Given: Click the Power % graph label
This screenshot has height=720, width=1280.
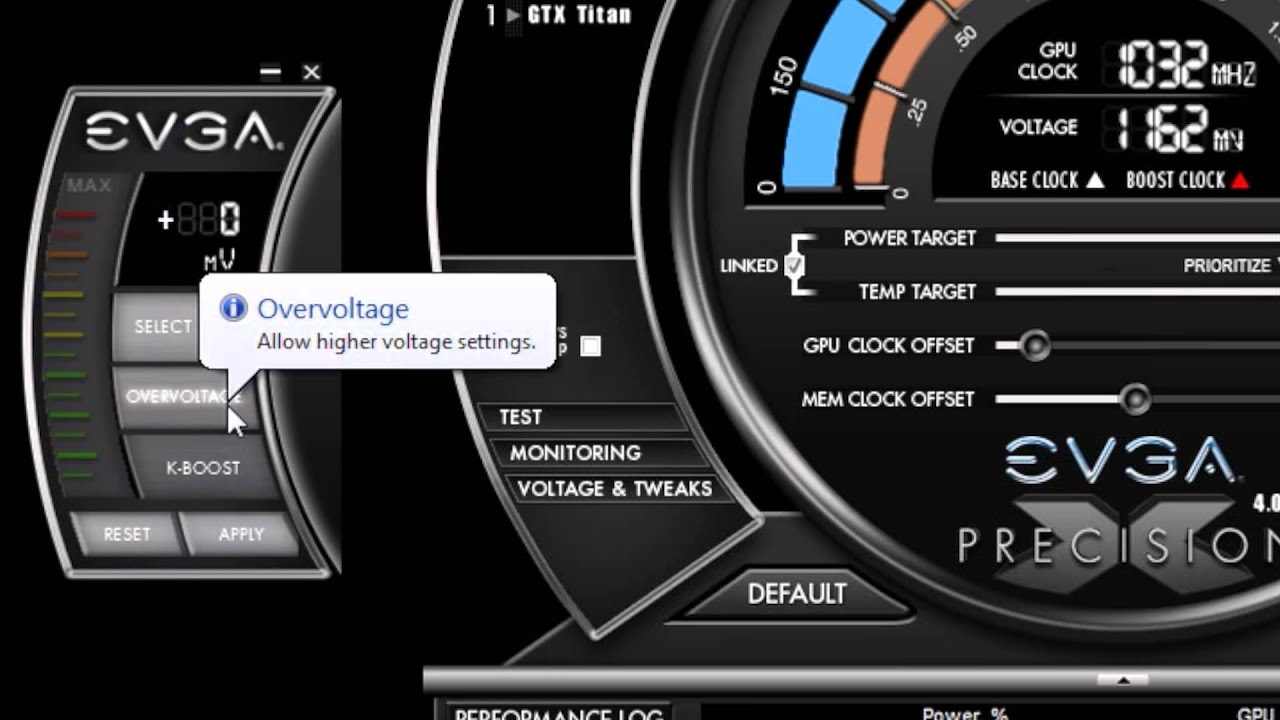Looking at the screenshot, I should tap(965, 714).
